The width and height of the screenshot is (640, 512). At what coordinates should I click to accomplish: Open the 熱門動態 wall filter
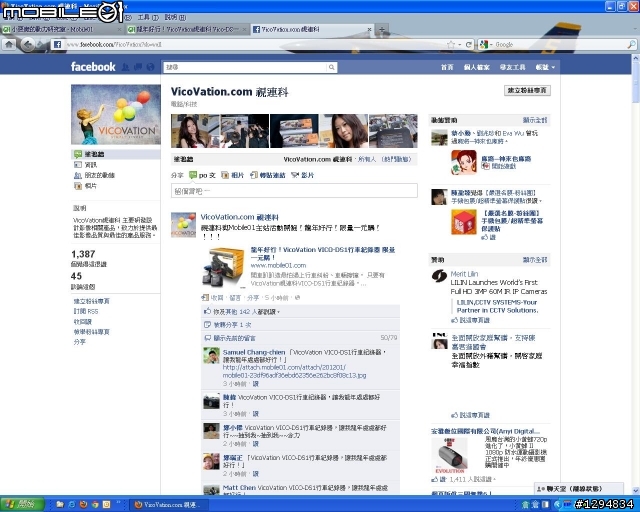point(396,159)
